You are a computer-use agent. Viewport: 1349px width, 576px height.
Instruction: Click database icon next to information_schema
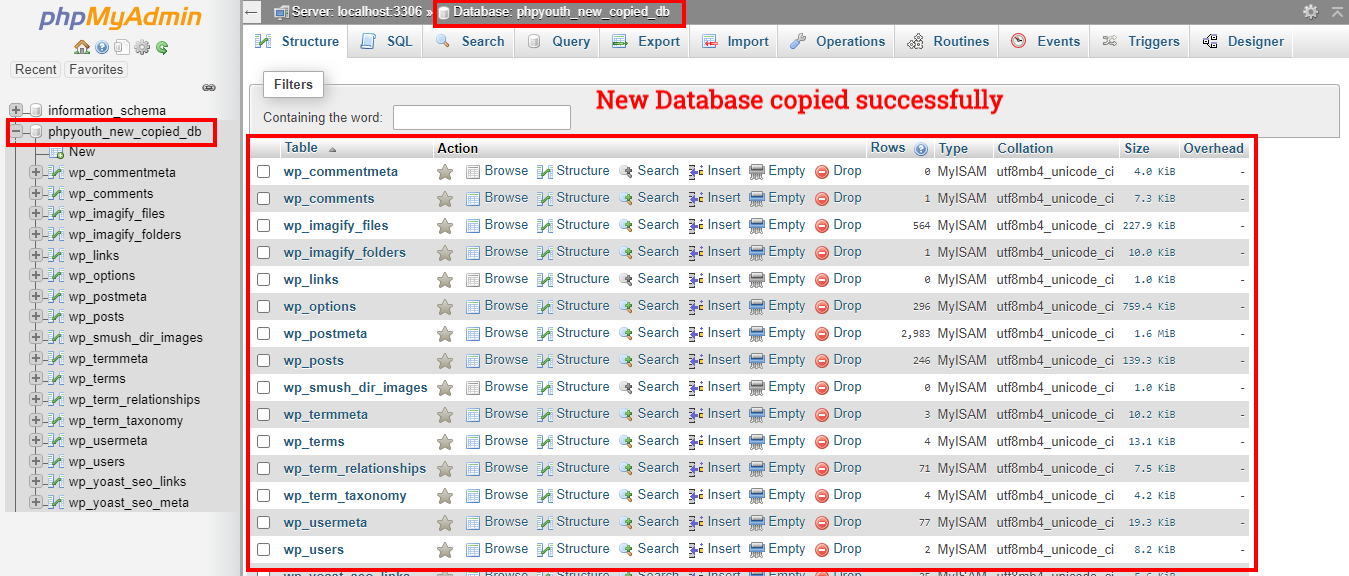pyautogui.click(x=37, y=111)
